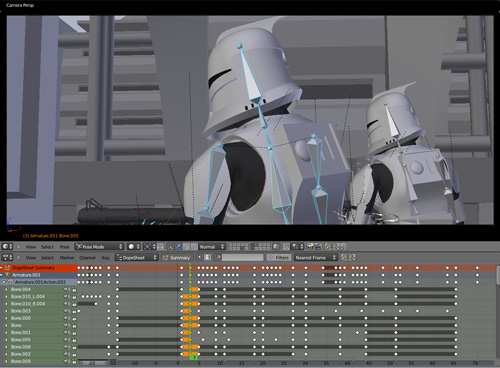Select the Bone.006 channel name
The image size is (500, 368).
pyautogui.click(x=21, y=347)
